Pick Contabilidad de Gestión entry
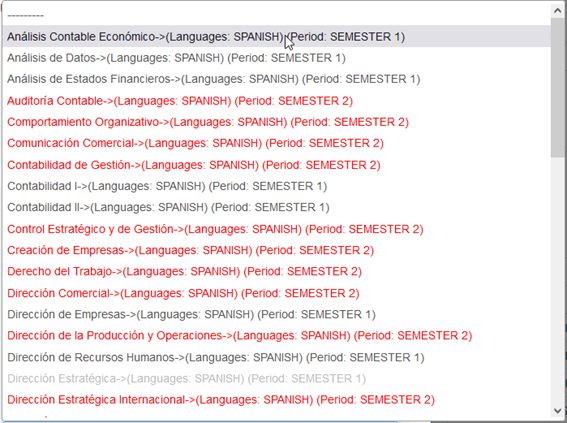 click(x=277, y=165)
